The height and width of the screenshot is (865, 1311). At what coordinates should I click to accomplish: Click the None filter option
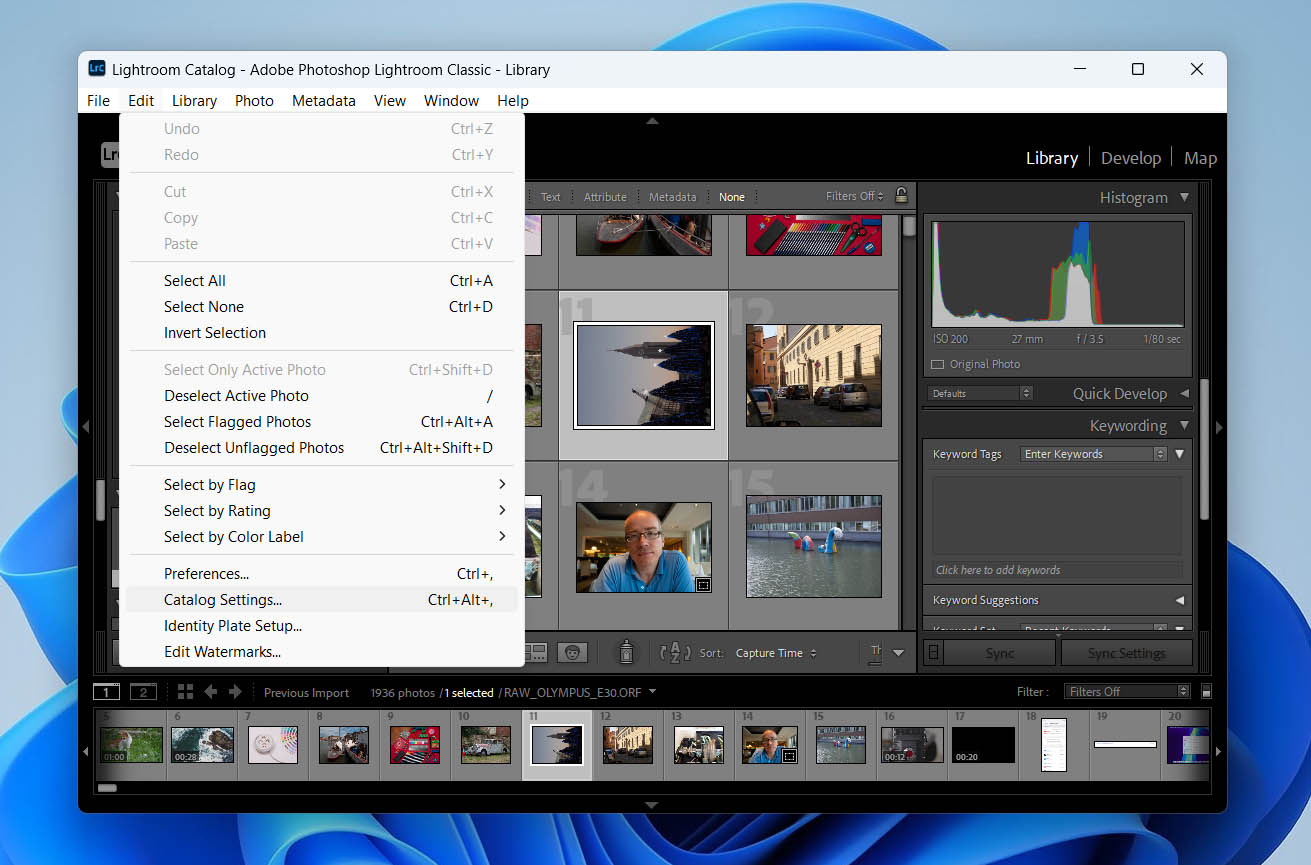(x=732, y=197)
